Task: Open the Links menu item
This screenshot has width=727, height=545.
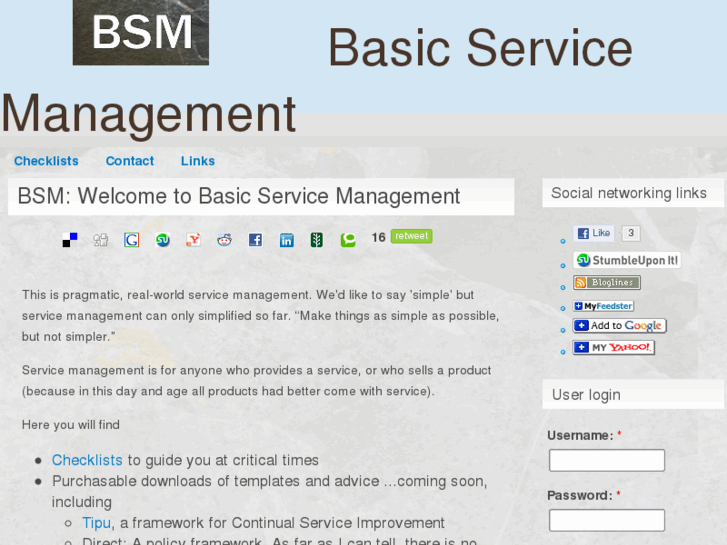Action: tap(198, 161)
